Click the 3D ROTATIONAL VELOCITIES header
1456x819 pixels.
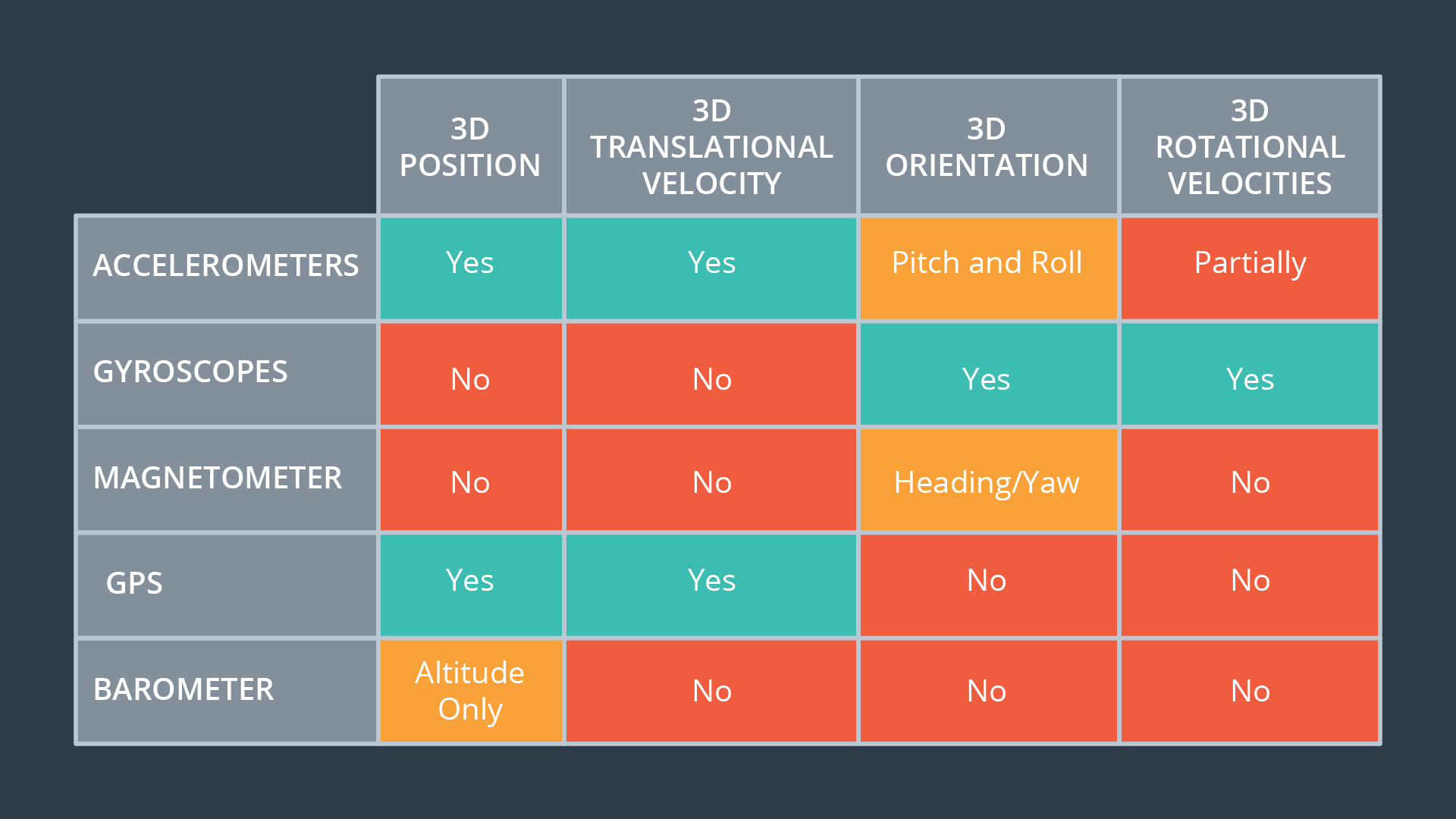(x=1250, y=146)
